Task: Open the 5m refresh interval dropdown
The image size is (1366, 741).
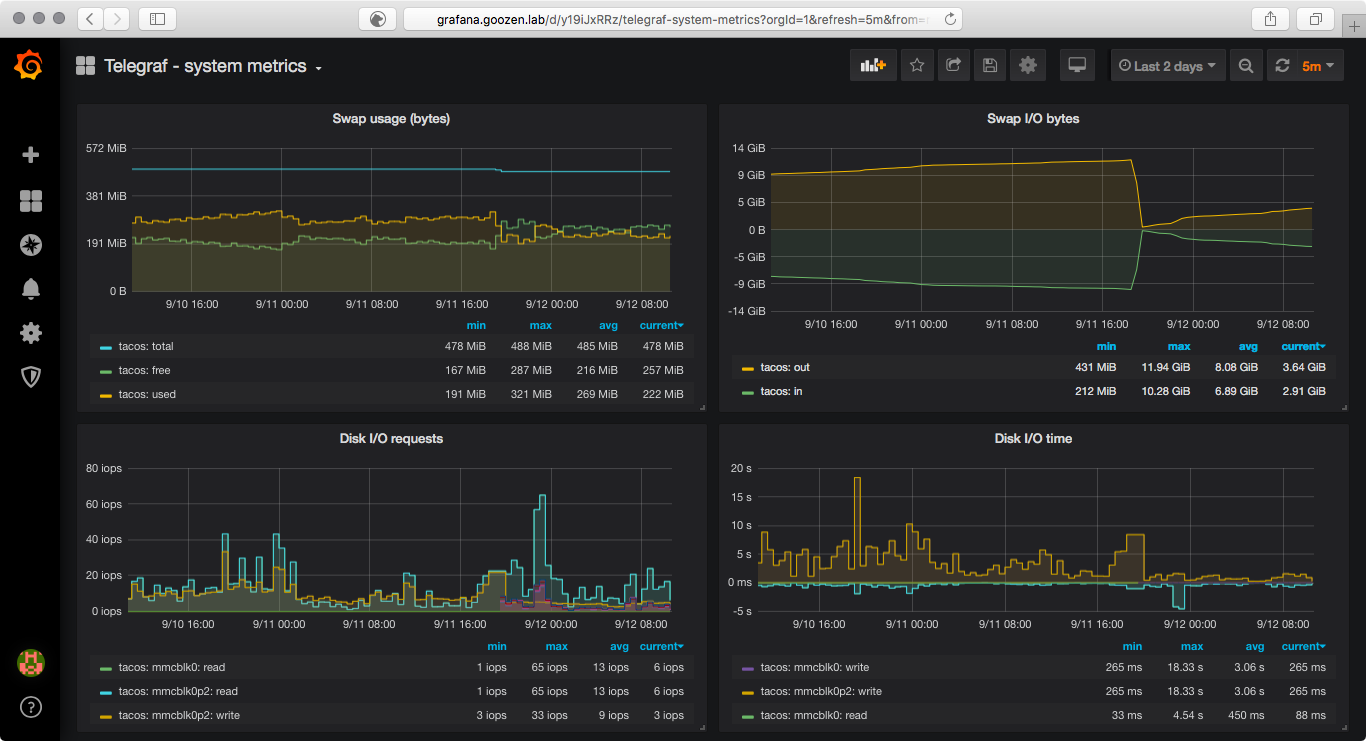Action: (x=1319, y=66)
